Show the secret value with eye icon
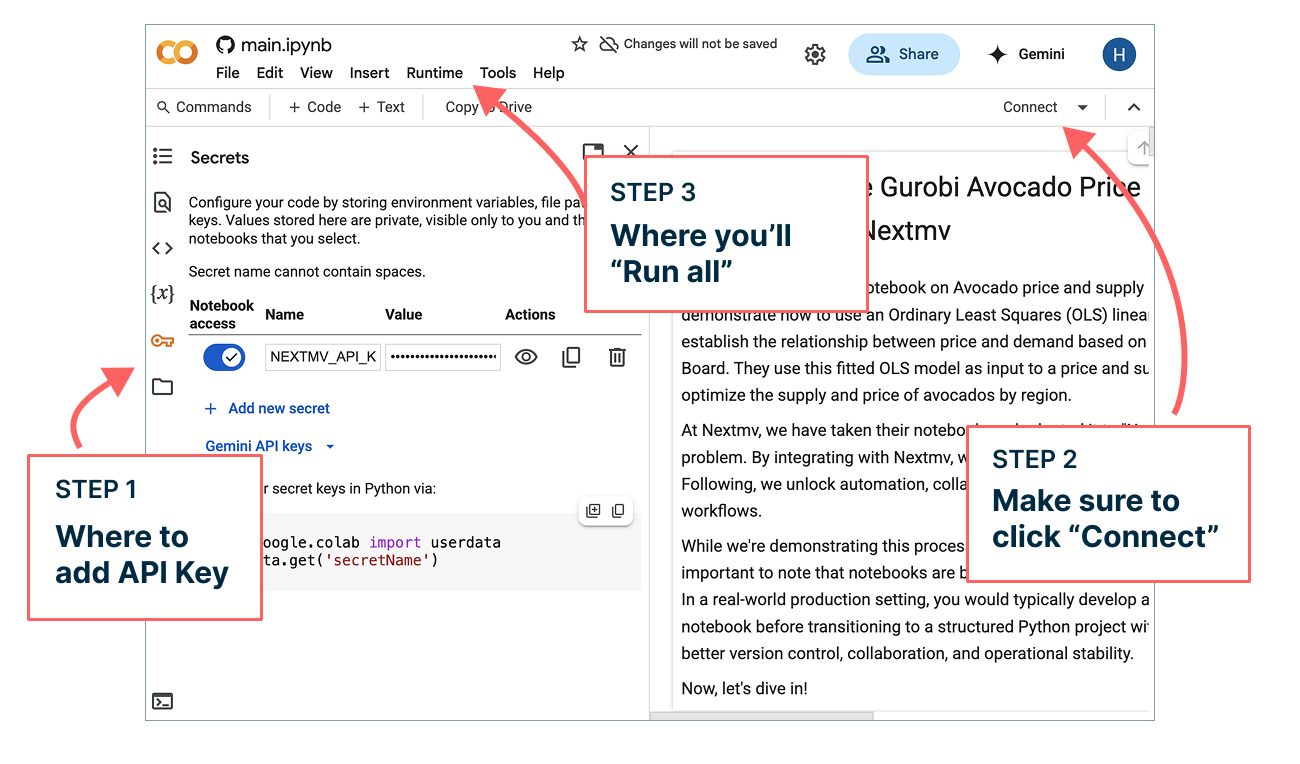Image resolution: width=1300 pixels, height=764 pixels. (526, 357)
